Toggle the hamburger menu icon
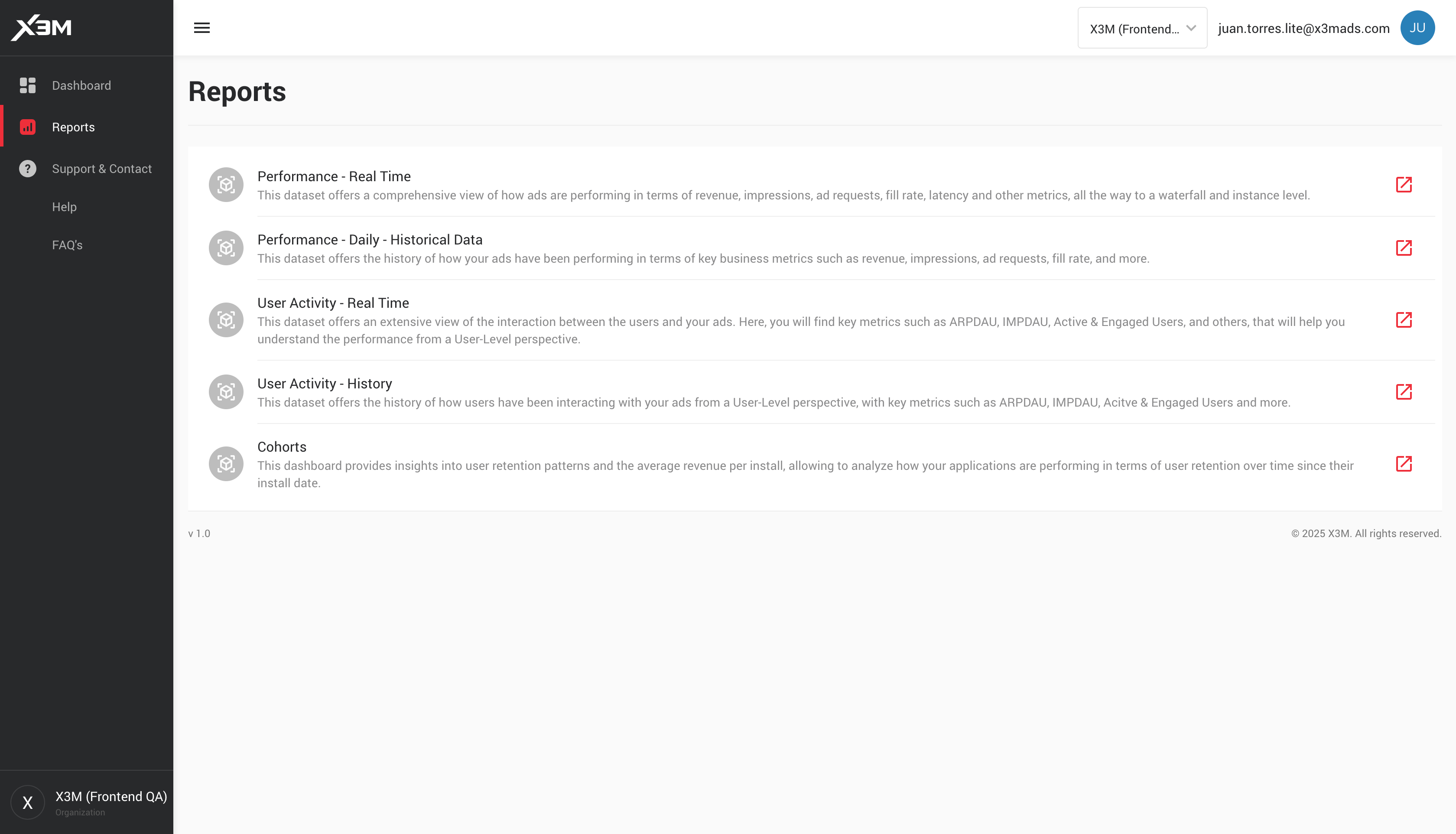 click(201, 27)
